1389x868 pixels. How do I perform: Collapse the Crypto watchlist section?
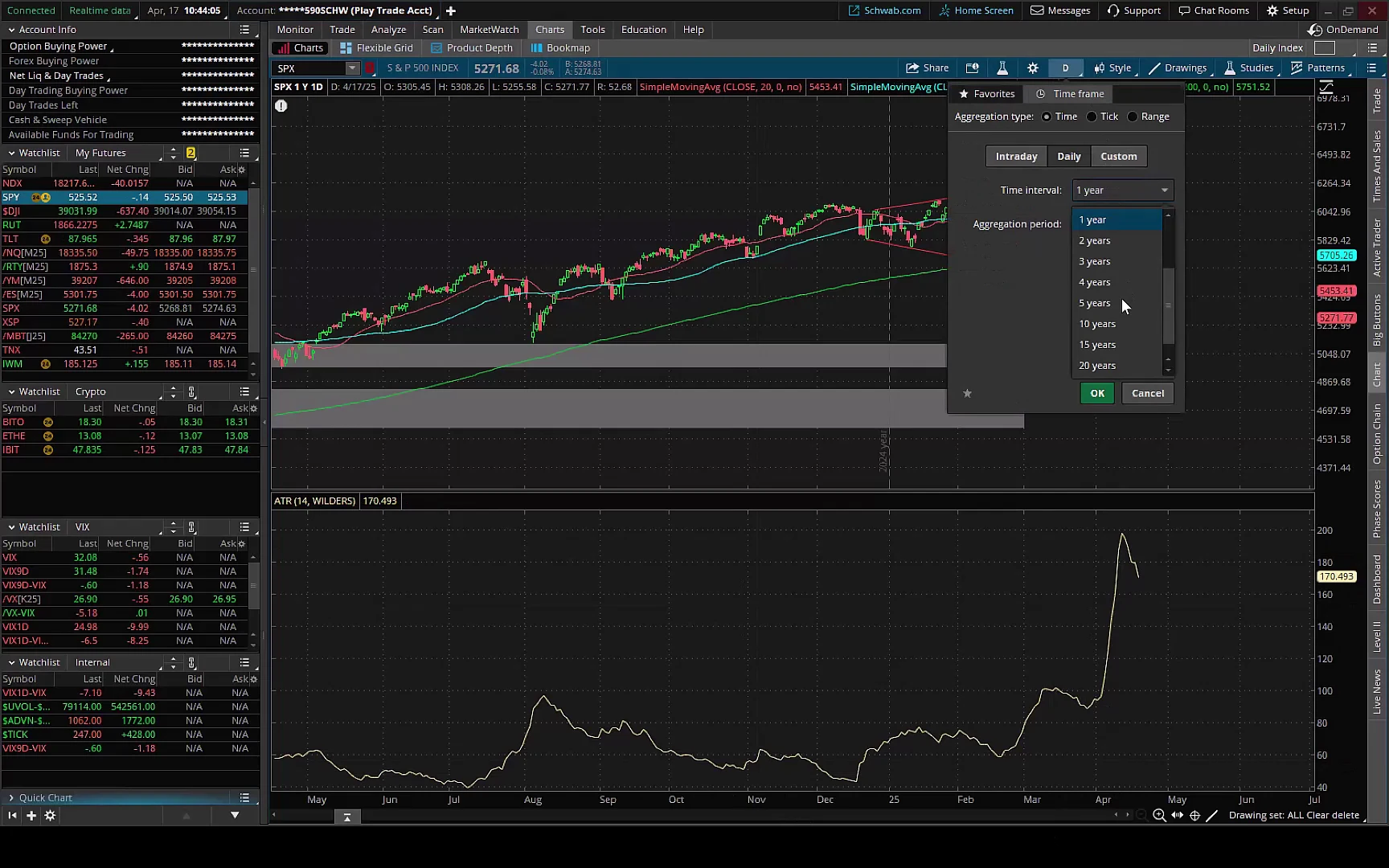pyautogui.click(x=12, y=391)
